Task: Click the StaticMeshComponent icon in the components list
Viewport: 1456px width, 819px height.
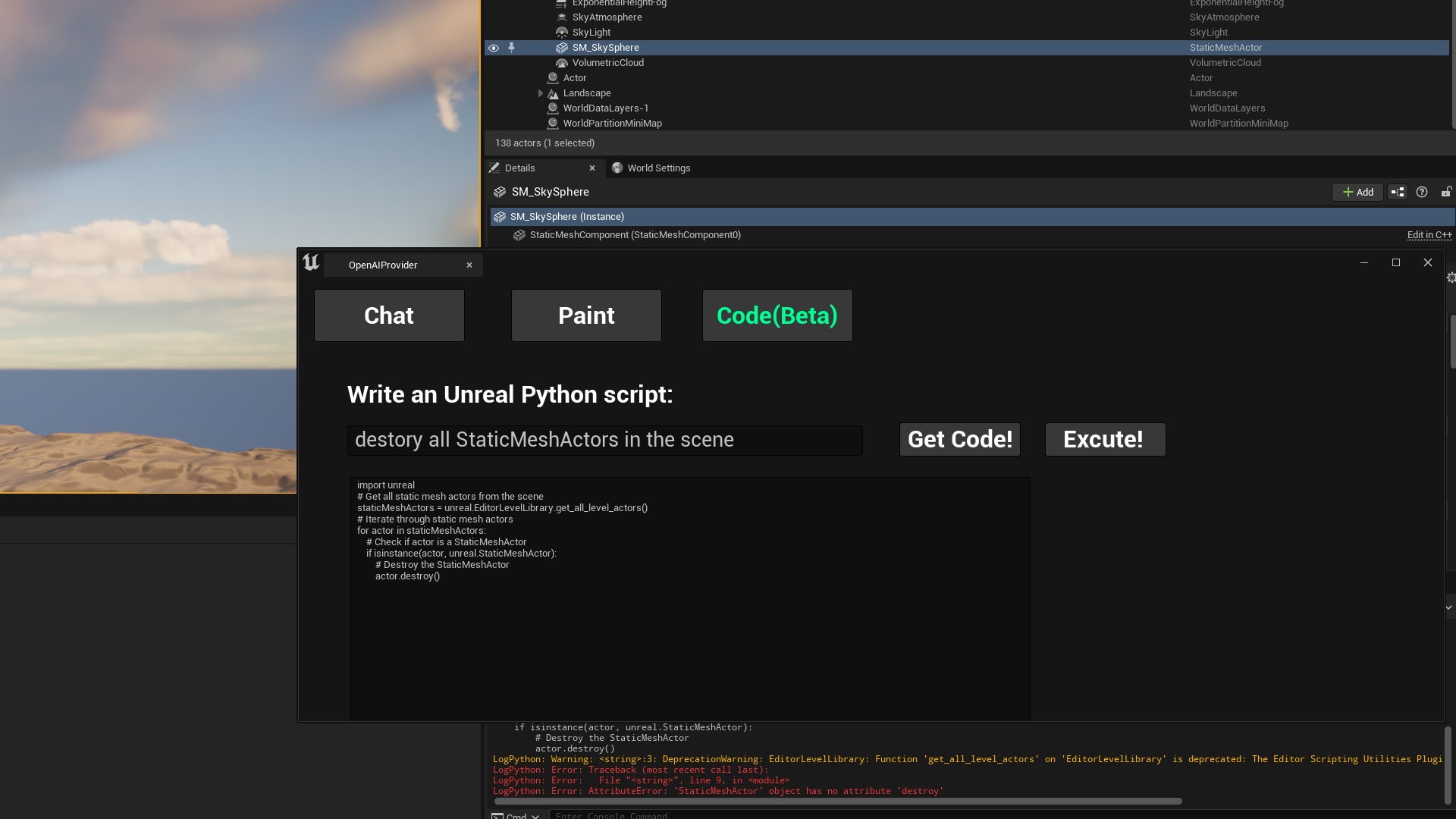Action: click(519, 235)
